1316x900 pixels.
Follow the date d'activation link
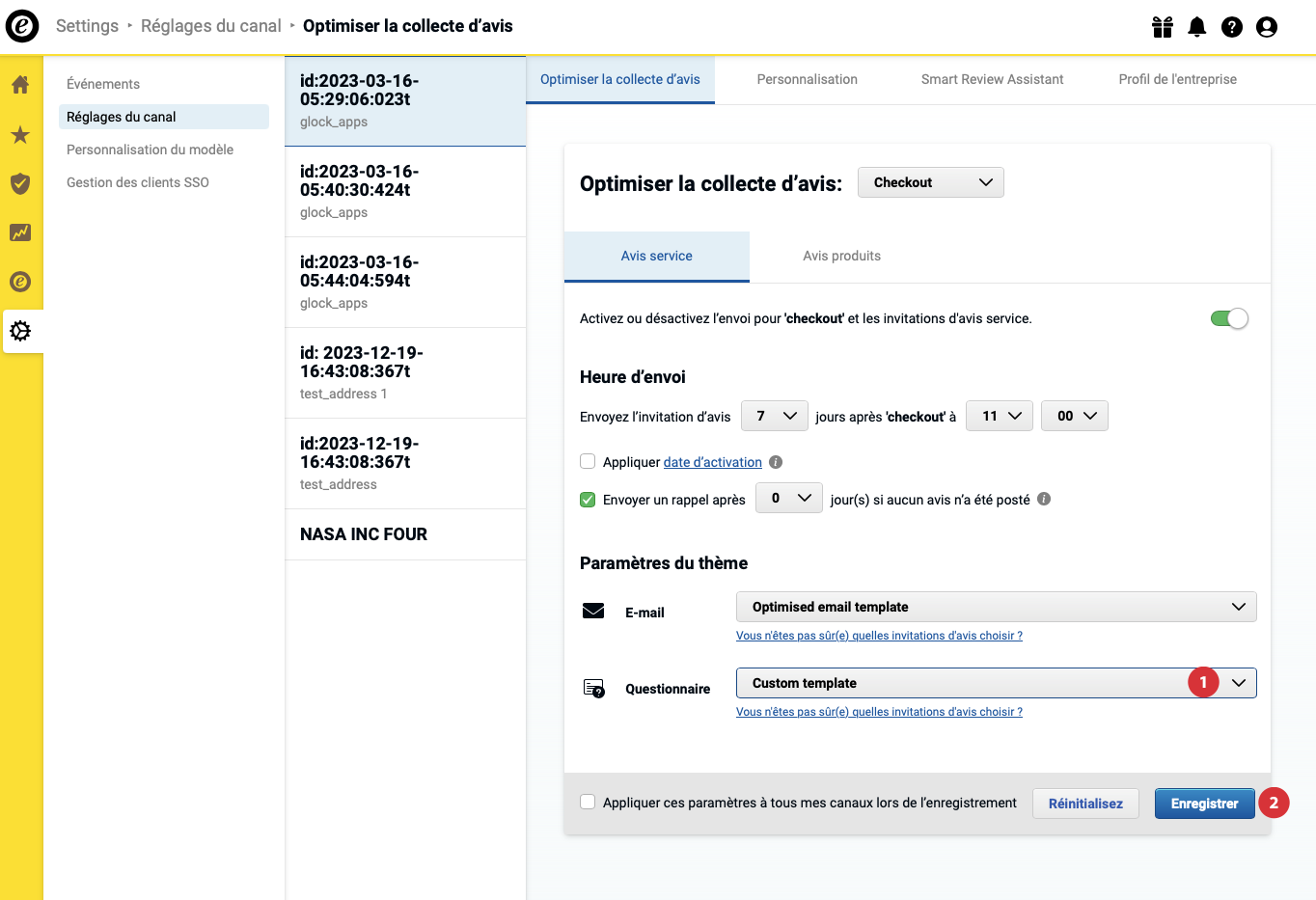(713, 462)
